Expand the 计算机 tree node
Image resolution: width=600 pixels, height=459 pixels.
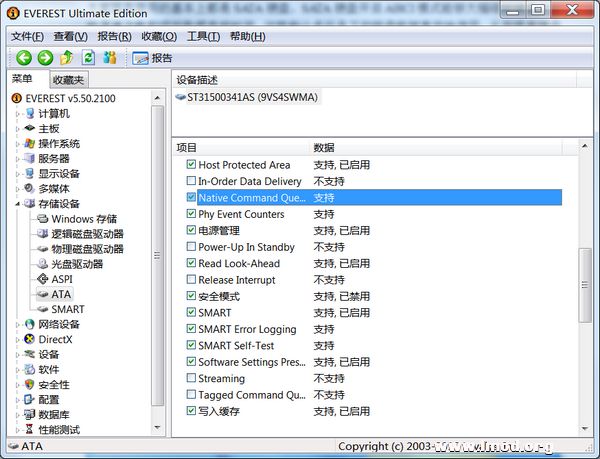click(17, 114)
